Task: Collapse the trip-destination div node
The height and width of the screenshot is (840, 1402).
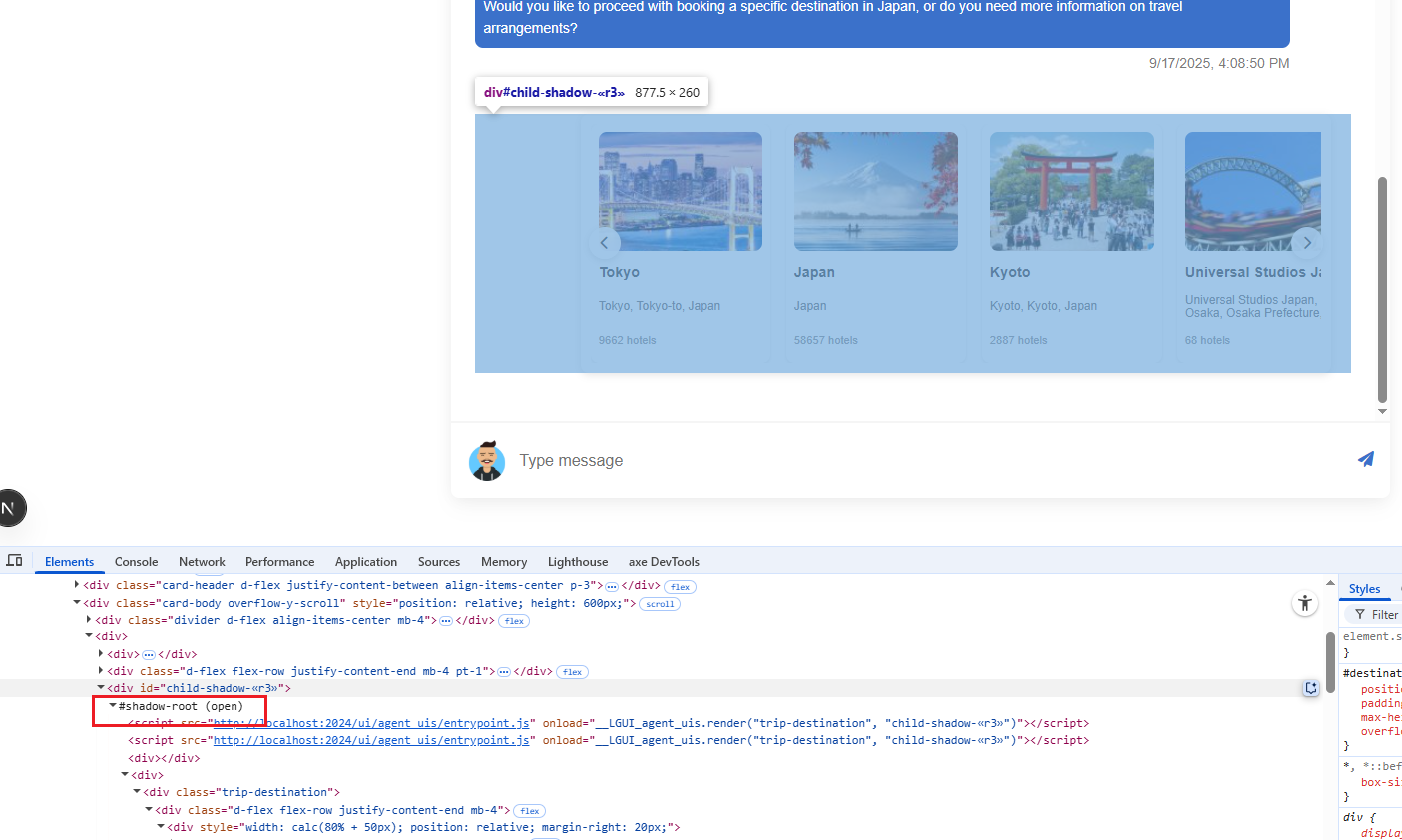Action: (137, 792)
